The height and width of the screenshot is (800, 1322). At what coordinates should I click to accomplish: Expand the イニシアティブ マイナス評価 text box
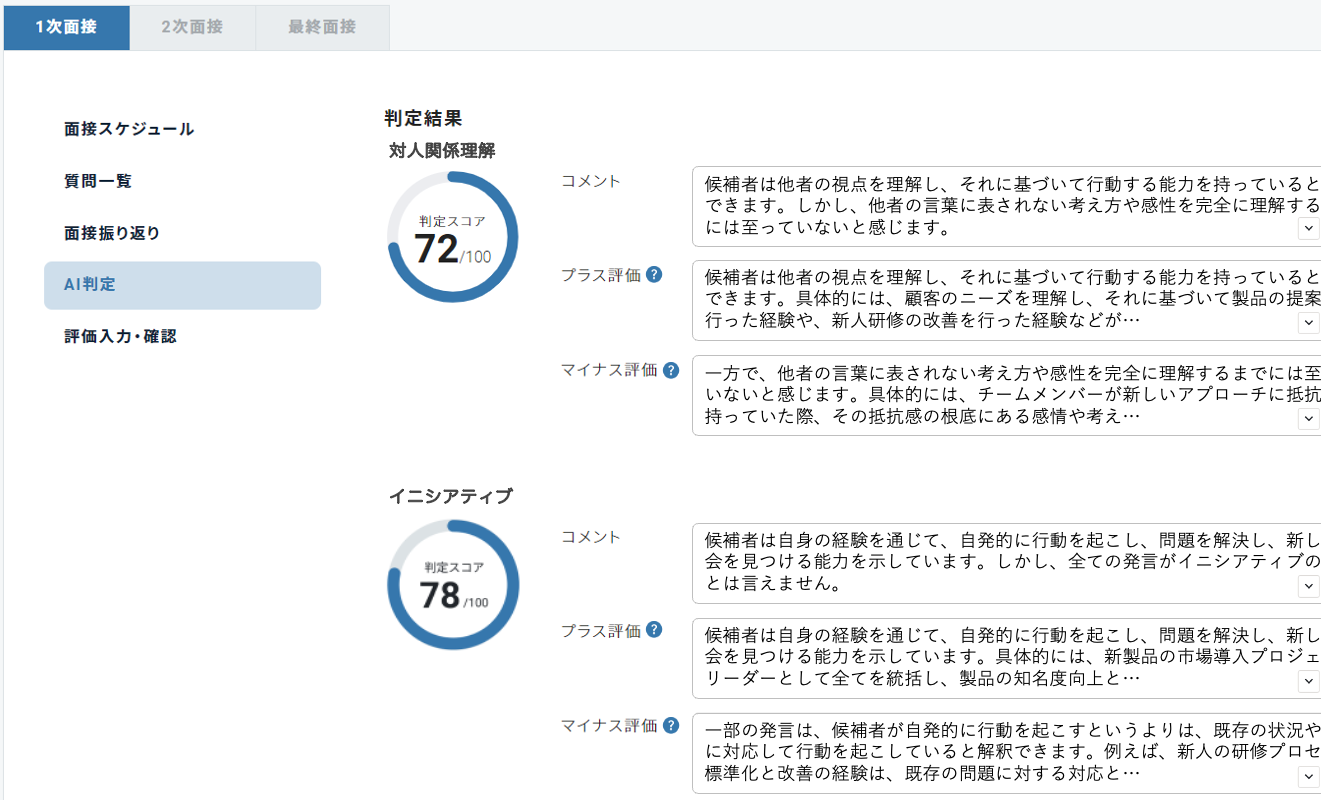pos(1308,777)
